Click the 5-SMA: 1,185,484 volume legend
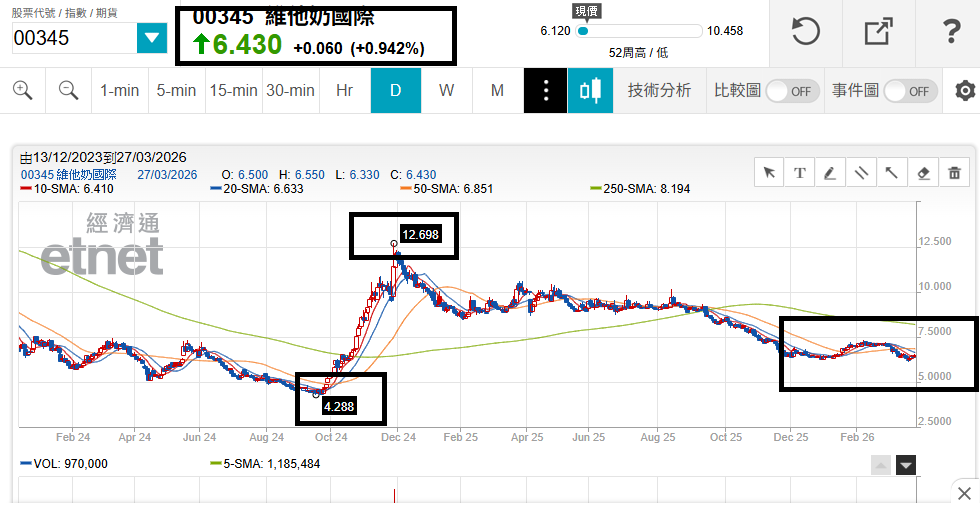This screenshot has width=980, height=524. coord(265,464)
